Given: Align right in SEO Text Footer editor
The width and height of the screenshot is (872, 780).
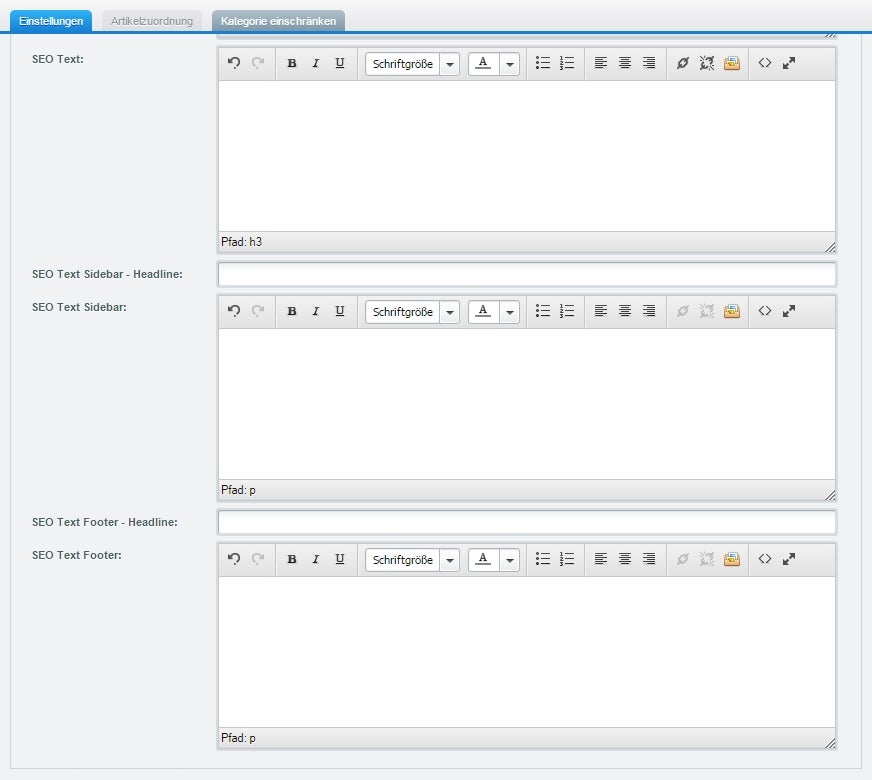Looking at the screenshot, I should pos(649,559).
